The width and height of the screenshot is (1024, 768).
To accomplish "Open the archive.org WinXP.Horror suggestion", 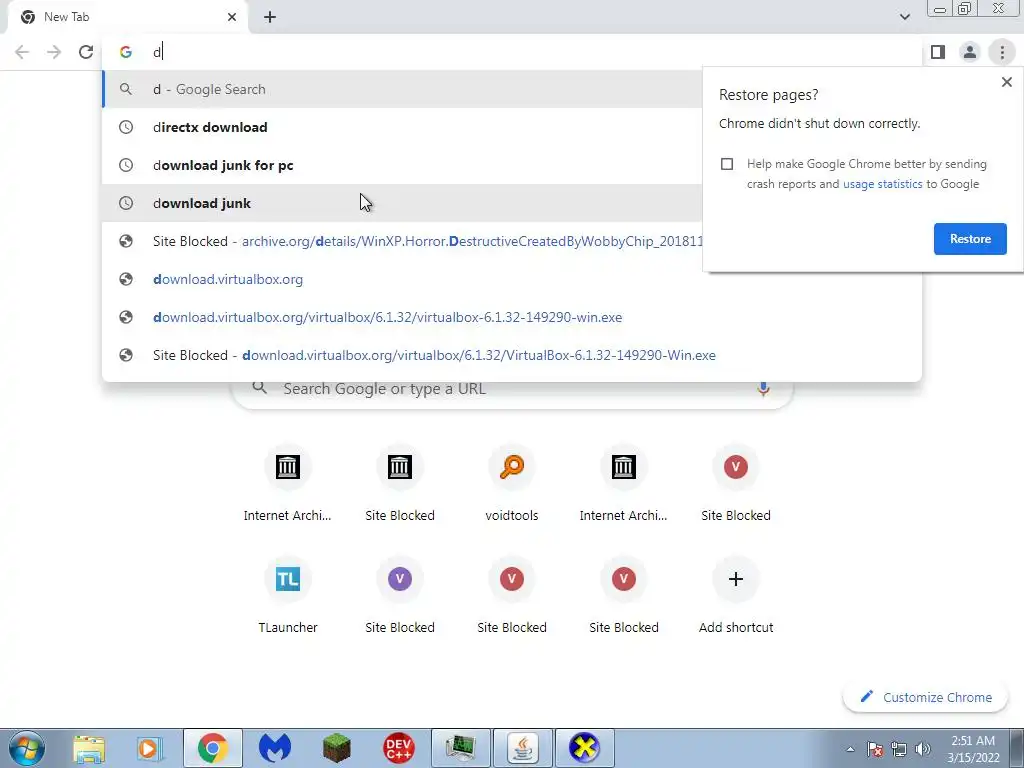I will tap(402, 241).
